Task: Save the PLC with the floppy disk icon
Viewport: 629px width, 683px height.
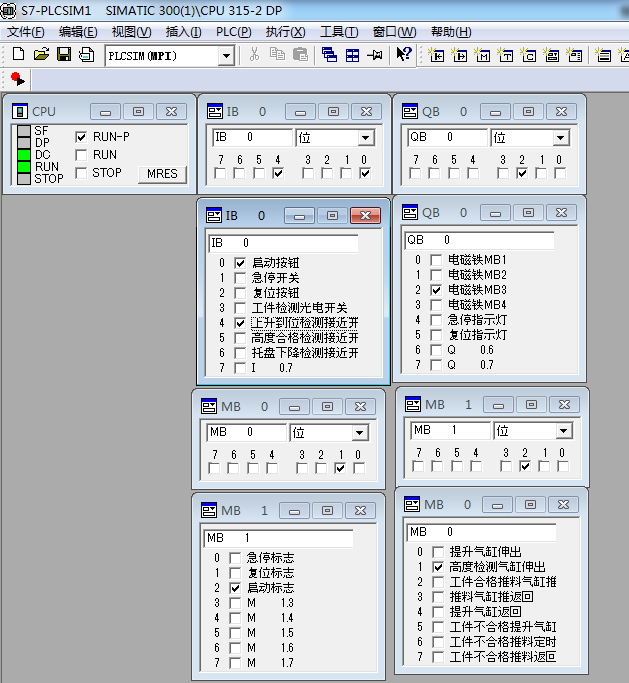Action: [x=64, y=55]
